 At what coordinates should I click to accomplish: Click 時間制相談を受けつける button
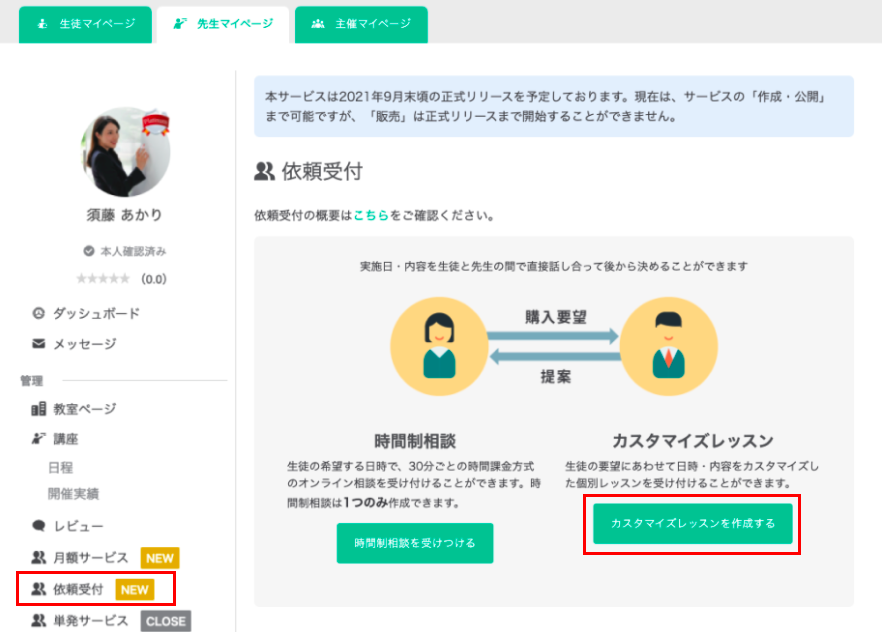(x=415, y=543)
